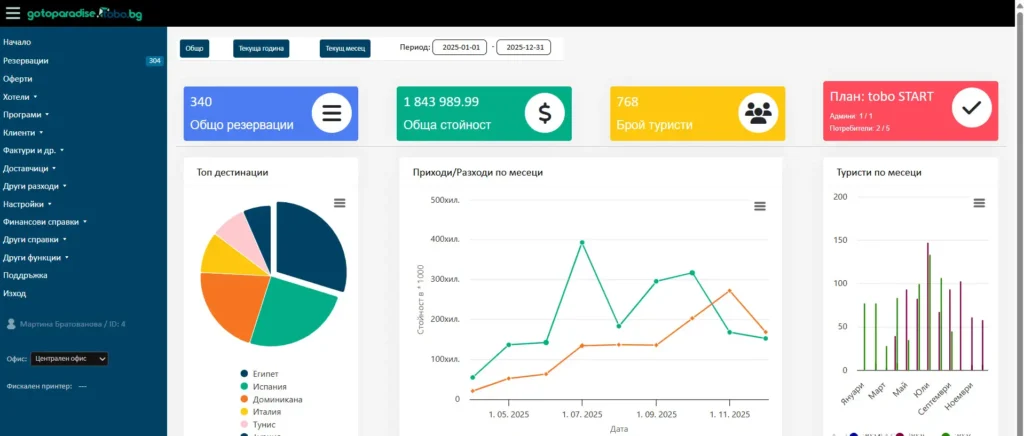
Task: Click the Испания green color swatch in legend
Action: (x=244, y=386)
